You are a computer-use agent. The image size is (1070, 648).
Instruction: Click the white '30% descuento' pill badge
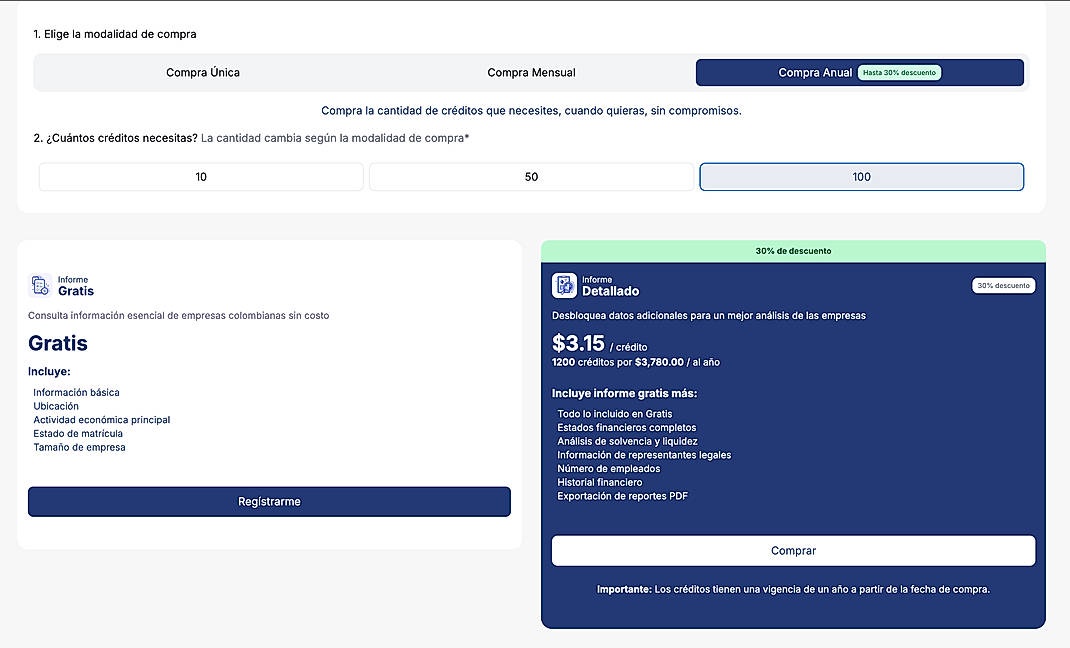[x=1003, y=285]
